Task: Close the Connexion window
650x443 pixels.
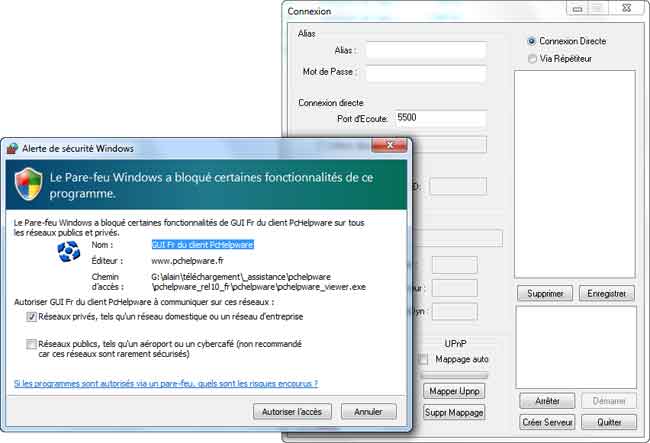Action: click(x=626, y=8)
